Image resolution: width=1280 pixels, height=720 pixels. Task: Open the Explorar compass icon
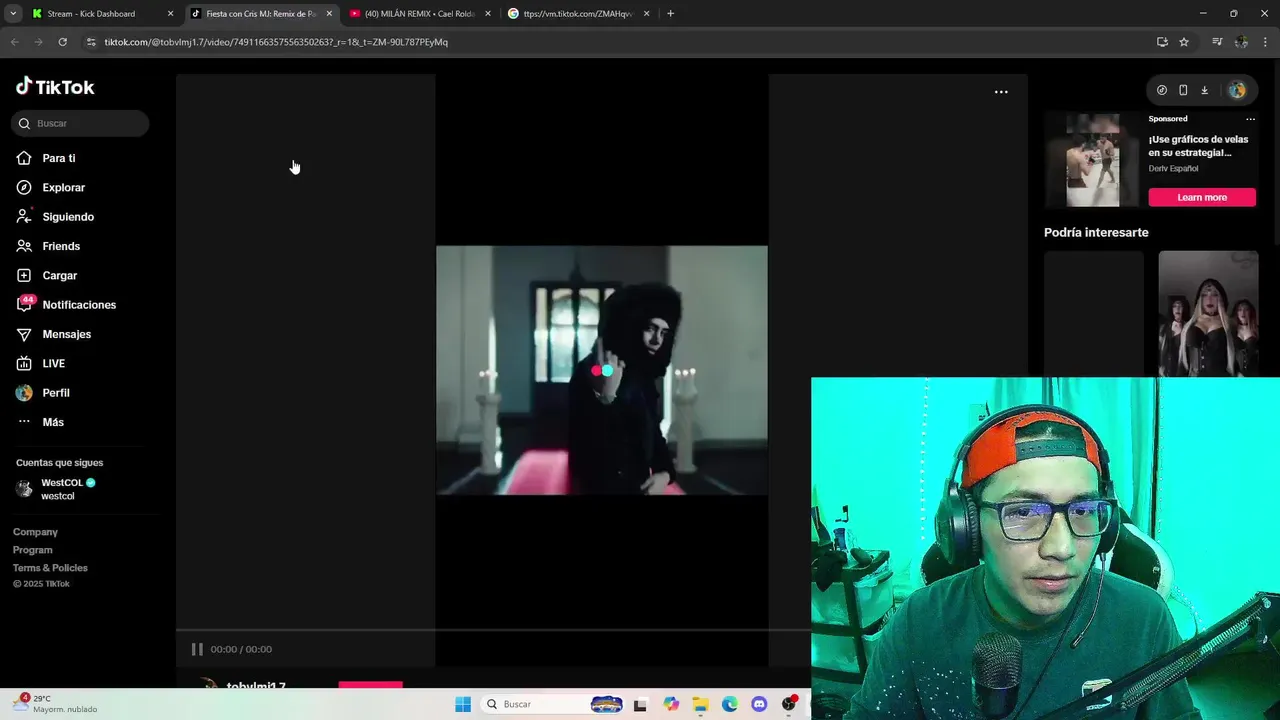[24, 187]
